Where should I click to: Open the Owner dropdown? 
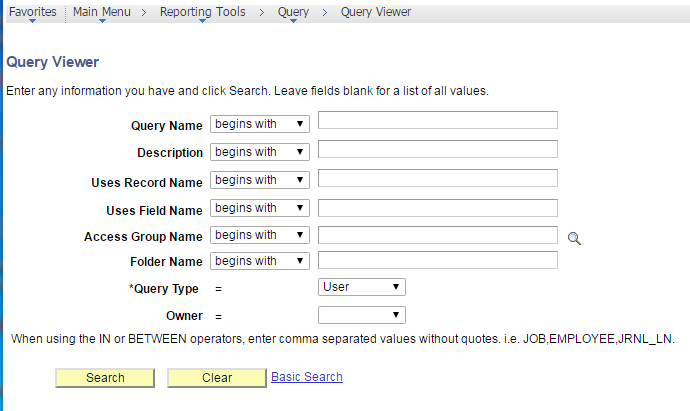coord(362,315)
